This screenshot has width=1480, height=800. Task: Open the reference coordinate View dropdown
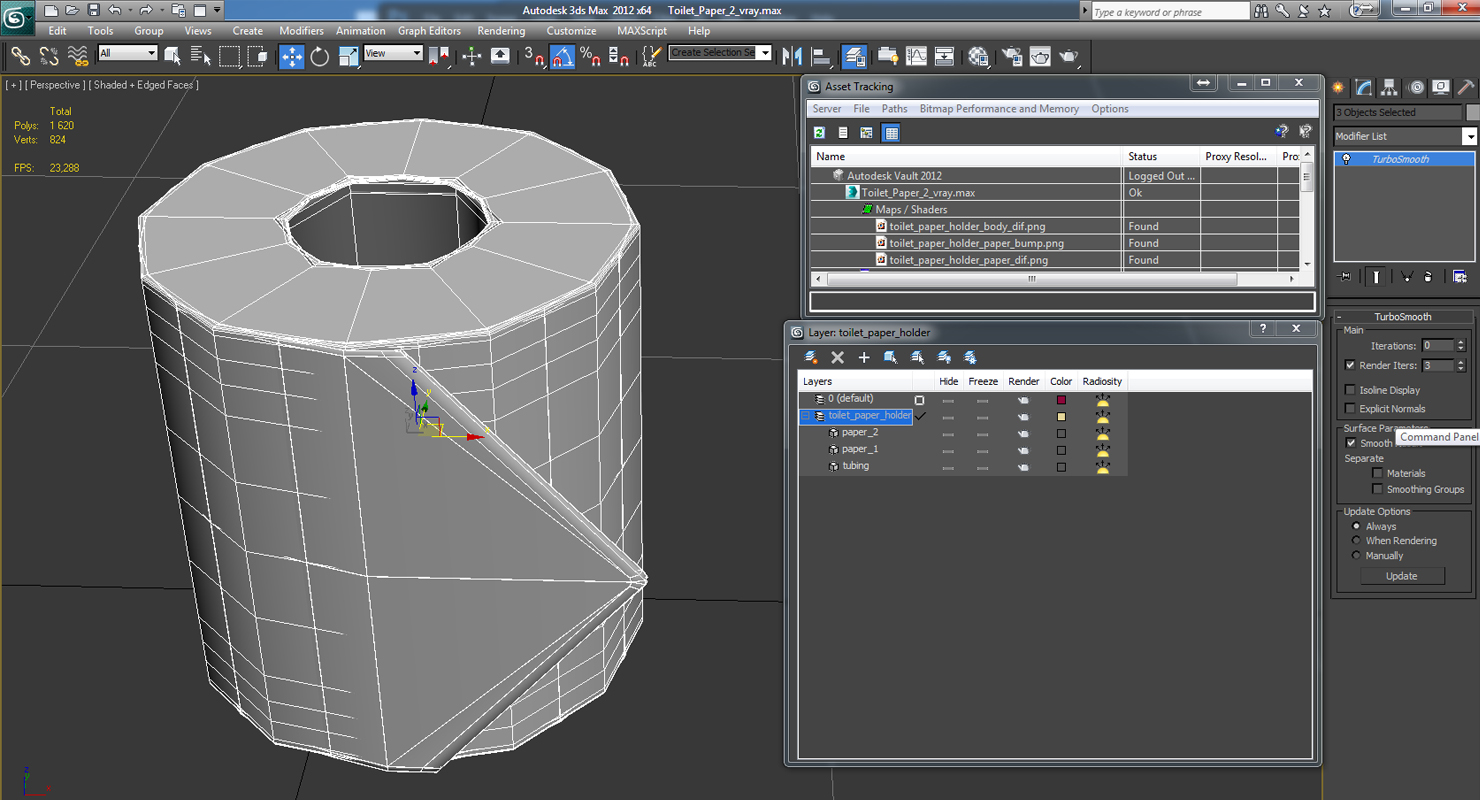pyautogui.click(x=393, y=53)
